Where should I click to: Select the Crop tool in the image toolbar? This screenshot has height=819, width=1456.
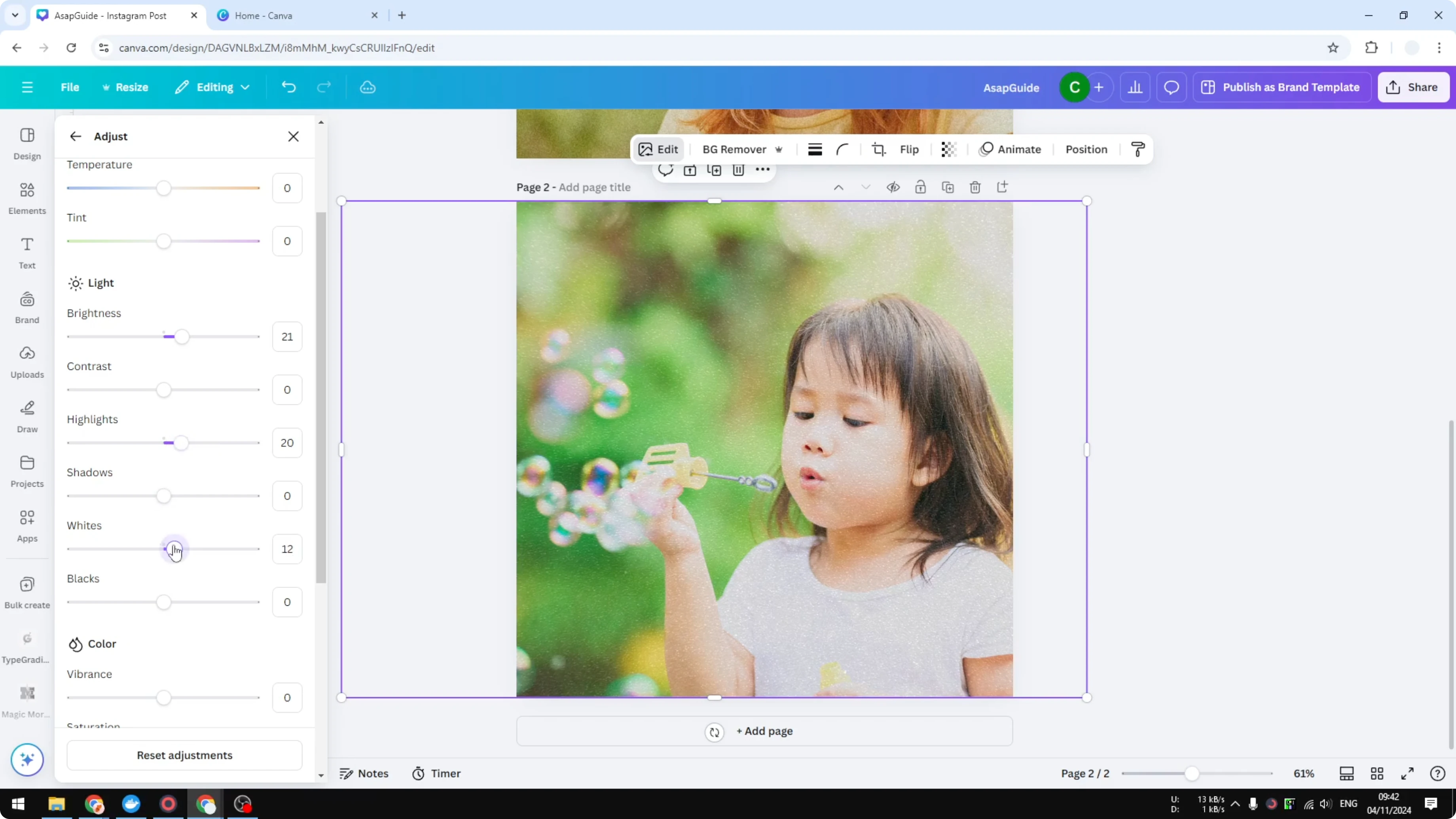[x=878, y=149]
